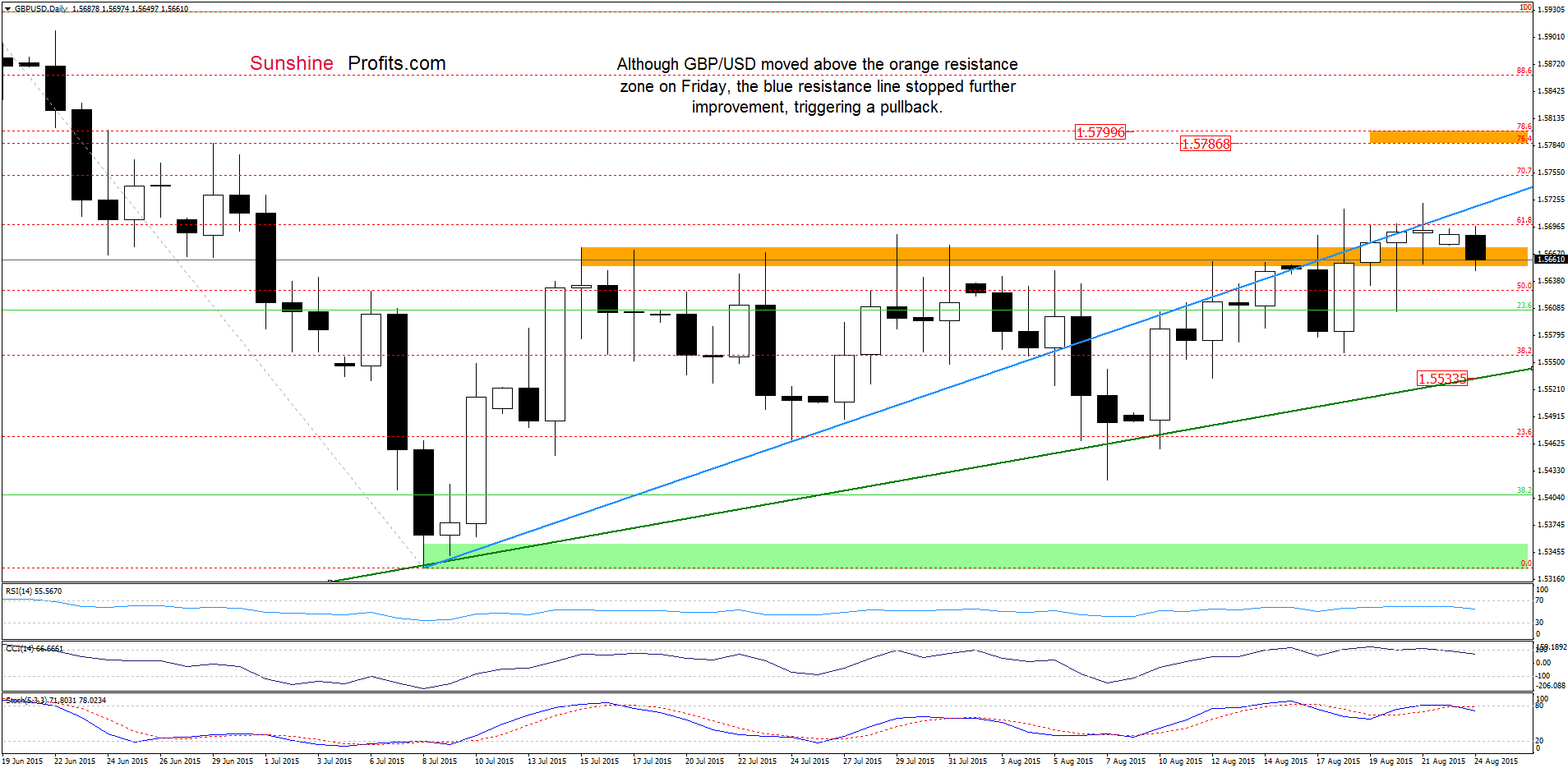Click the Fibonacci 88.6 level label
This screenshot has height=768, width=1568.
pyautogui.click(x=1524, y=71)
